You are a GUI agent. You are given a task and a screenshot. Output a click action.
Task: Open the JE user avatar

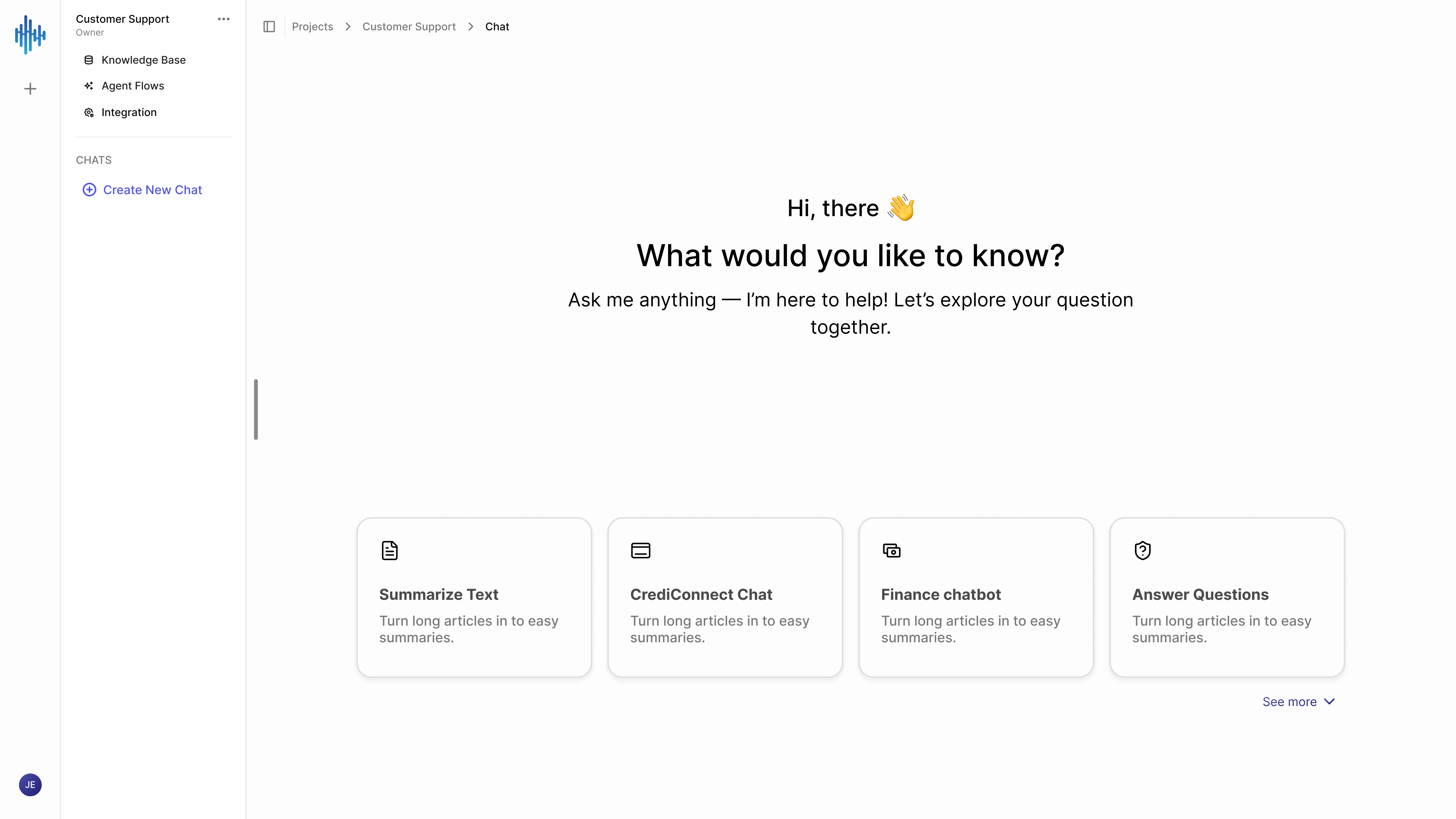(x=30, y=785)
